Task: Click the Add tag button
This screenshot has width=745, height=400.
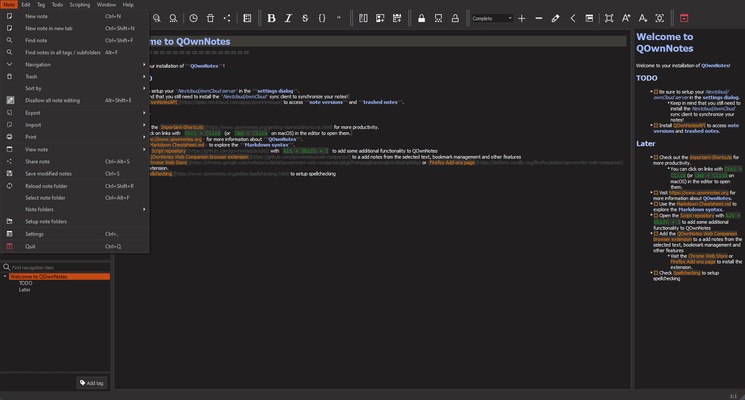Action: click(x=92, y=383)
